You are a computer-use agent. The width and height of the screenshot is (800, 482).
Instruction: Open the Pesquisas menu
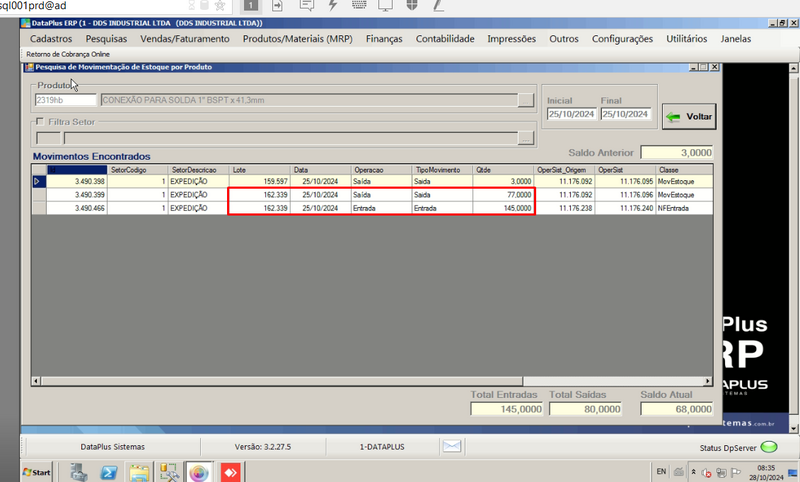(x=106, y=39)
